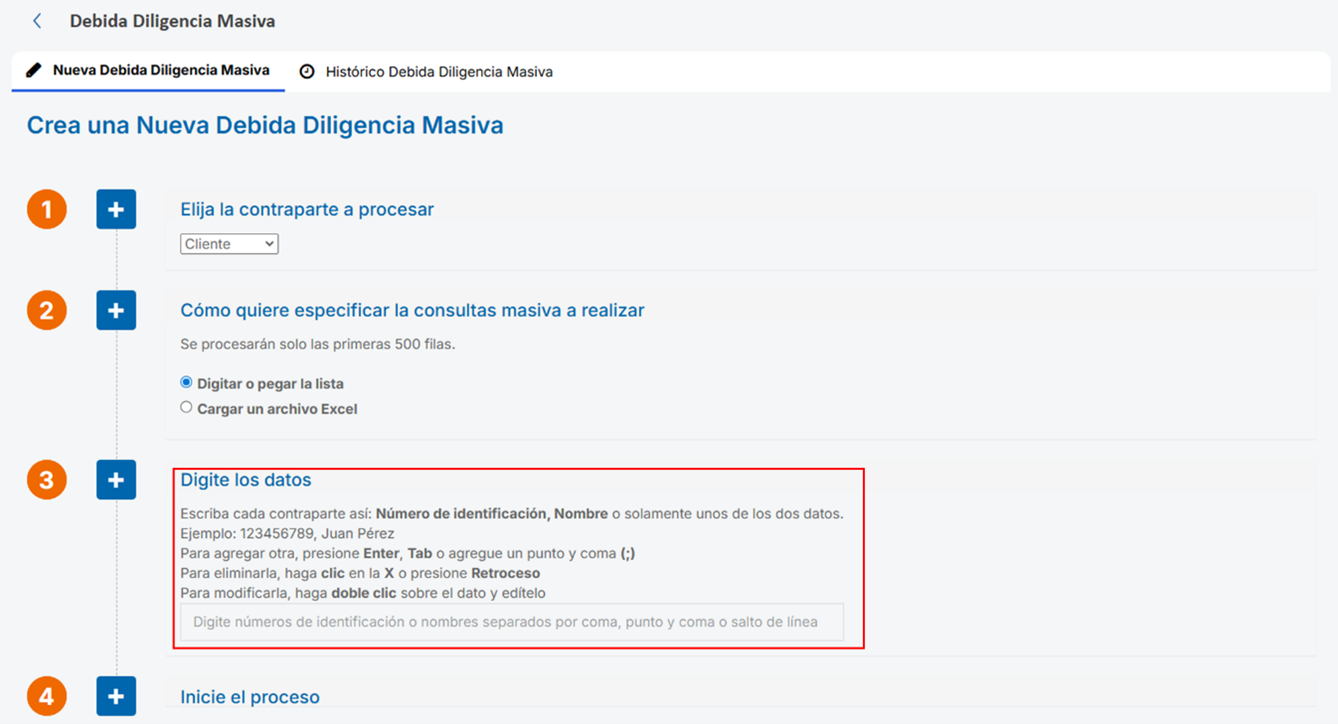Click the orange step 4 number badge

pos(46,696)
